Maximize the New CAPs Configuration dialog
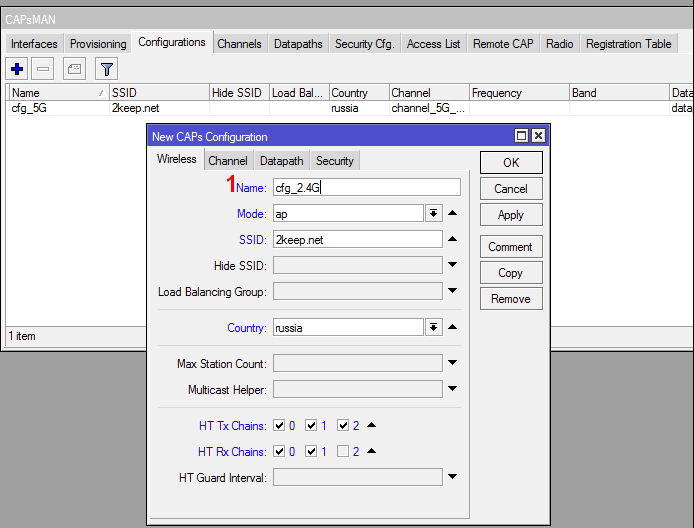 click(x=521, y=136)
